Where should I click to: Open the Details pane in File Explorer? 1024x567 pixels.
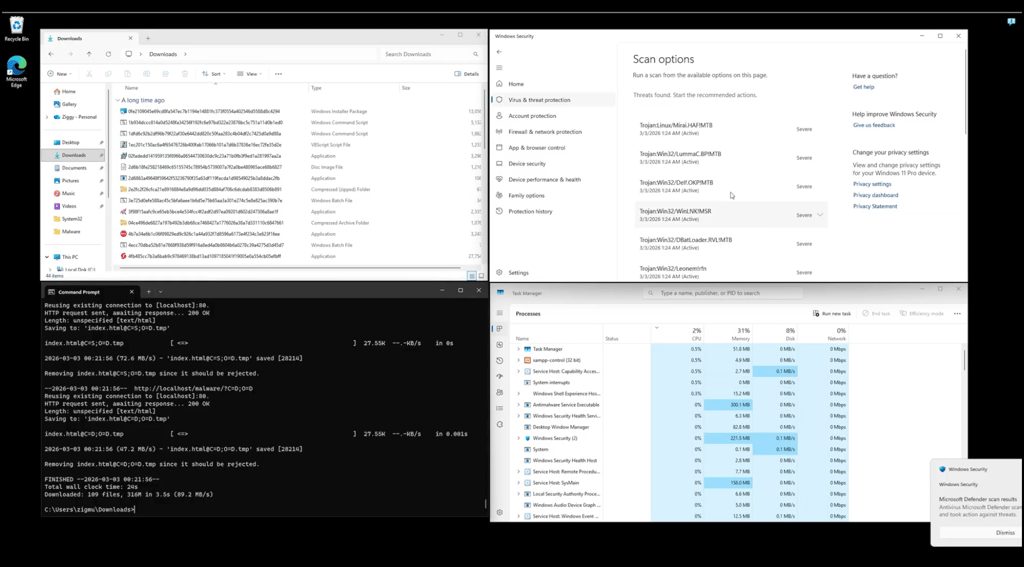(466, 74)
